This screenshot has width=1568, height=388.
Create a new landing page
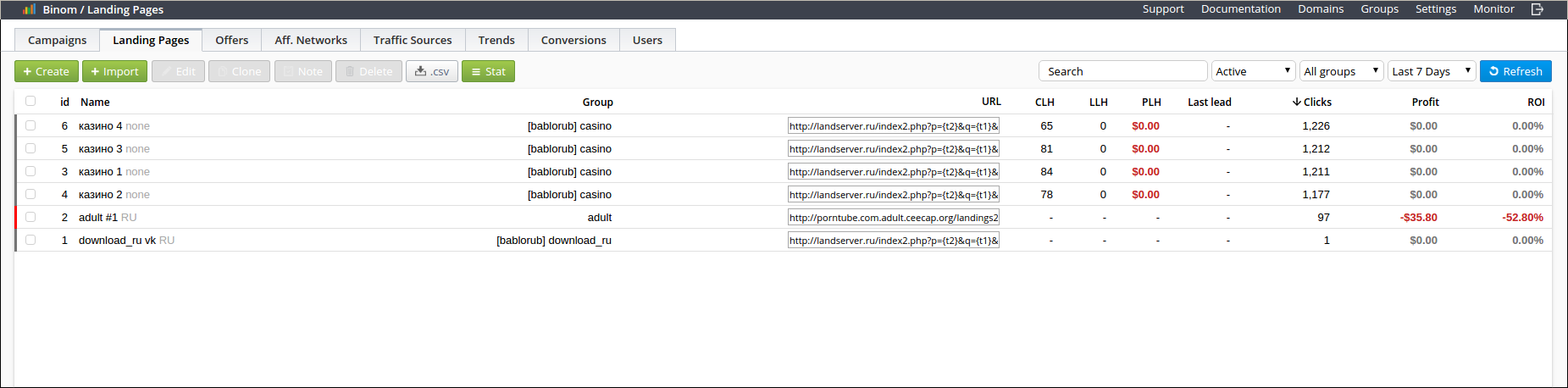click(47, 71)
